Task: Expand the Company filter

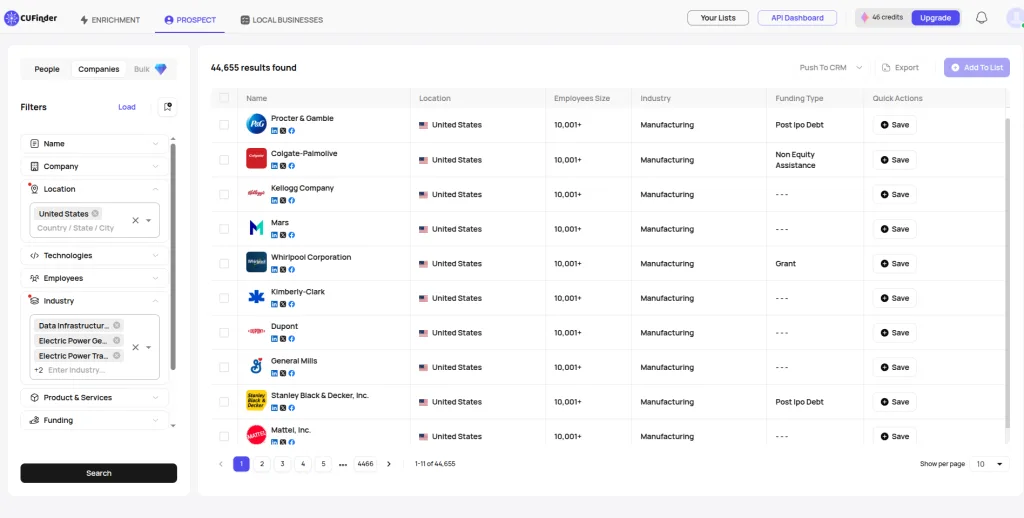Action: [x=95, y=167]
